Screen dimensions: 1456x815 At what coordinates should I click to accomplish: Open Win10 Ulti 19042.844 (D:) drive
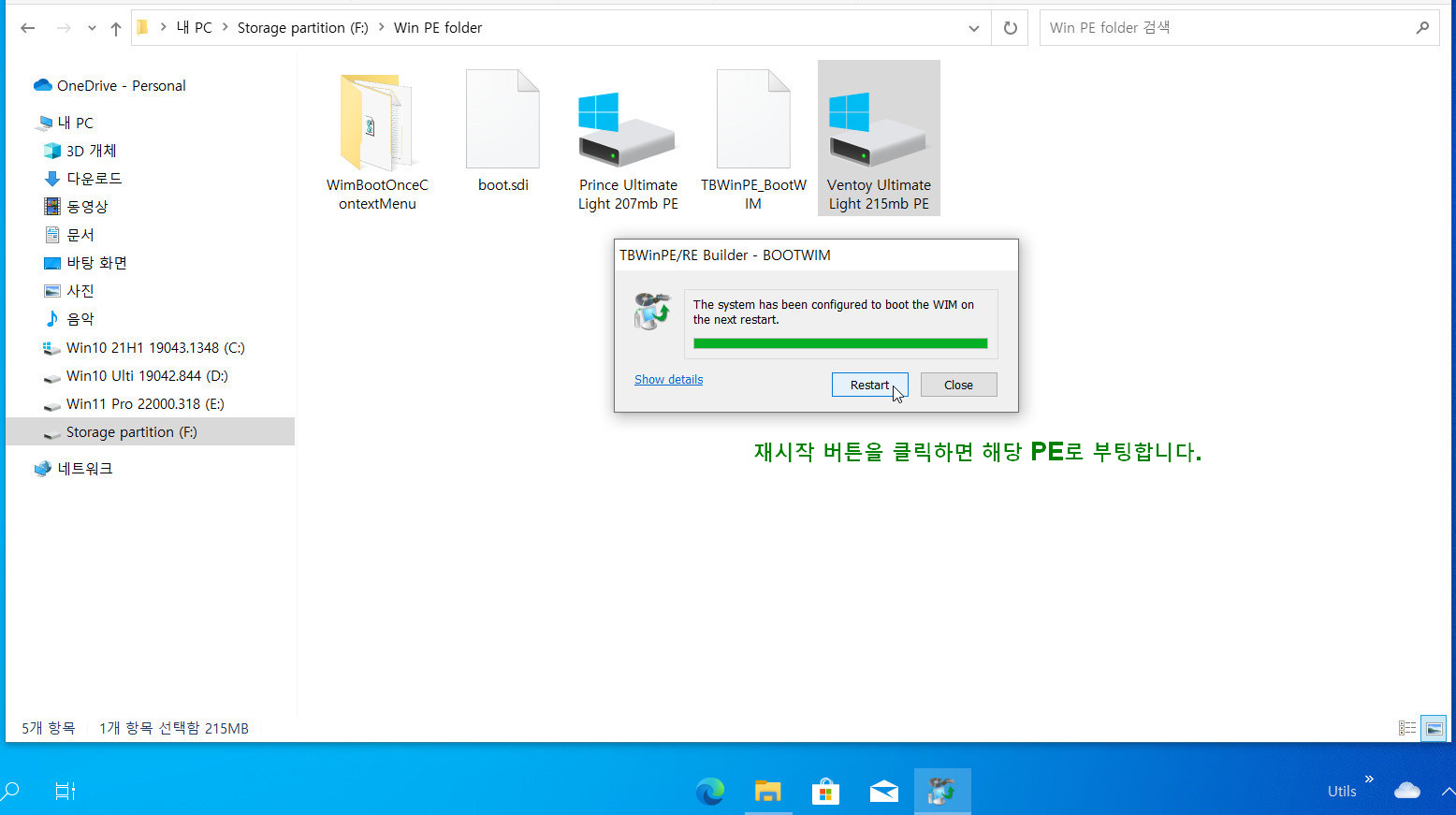pos(136,376)
